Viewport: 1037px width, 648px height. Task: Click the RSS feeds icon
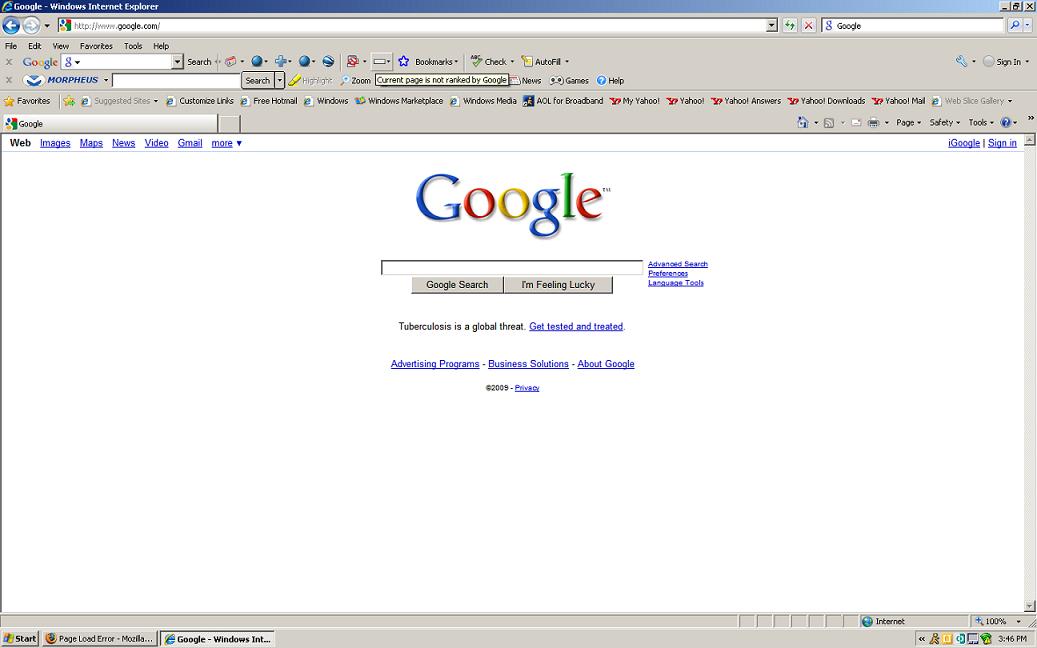829,122
